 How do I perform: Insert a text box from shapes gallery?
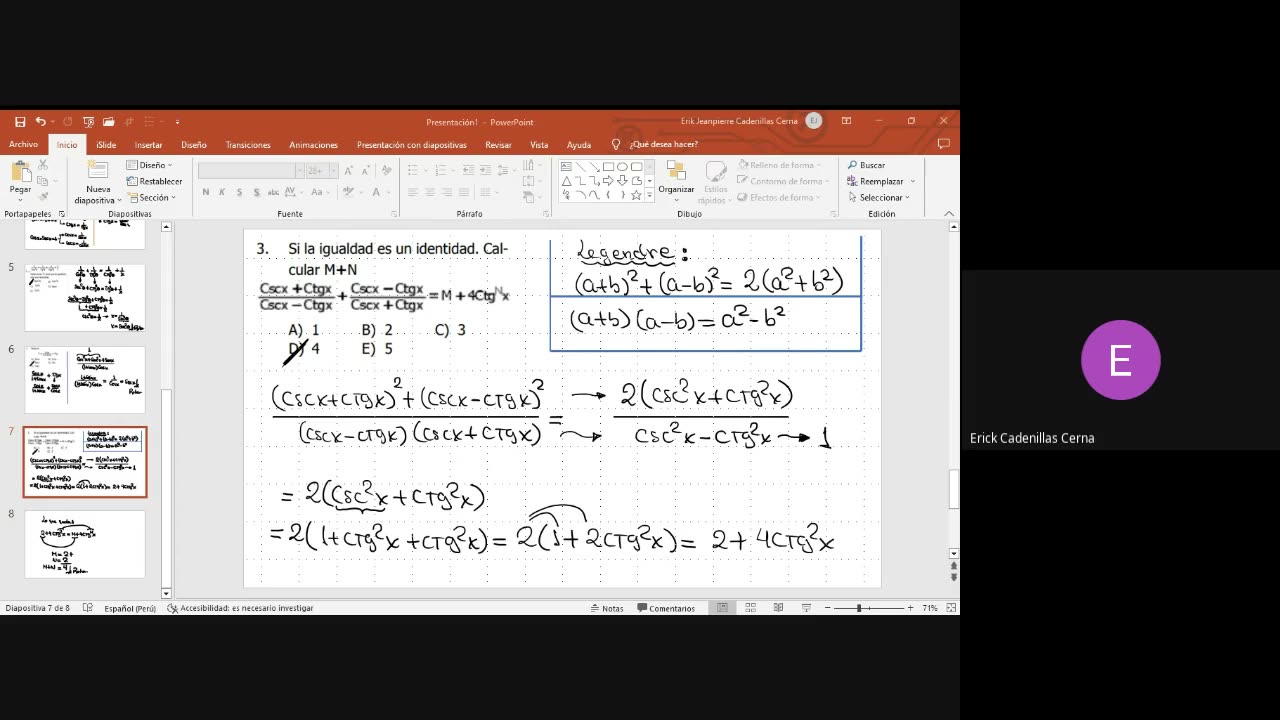tap(566, 166)
